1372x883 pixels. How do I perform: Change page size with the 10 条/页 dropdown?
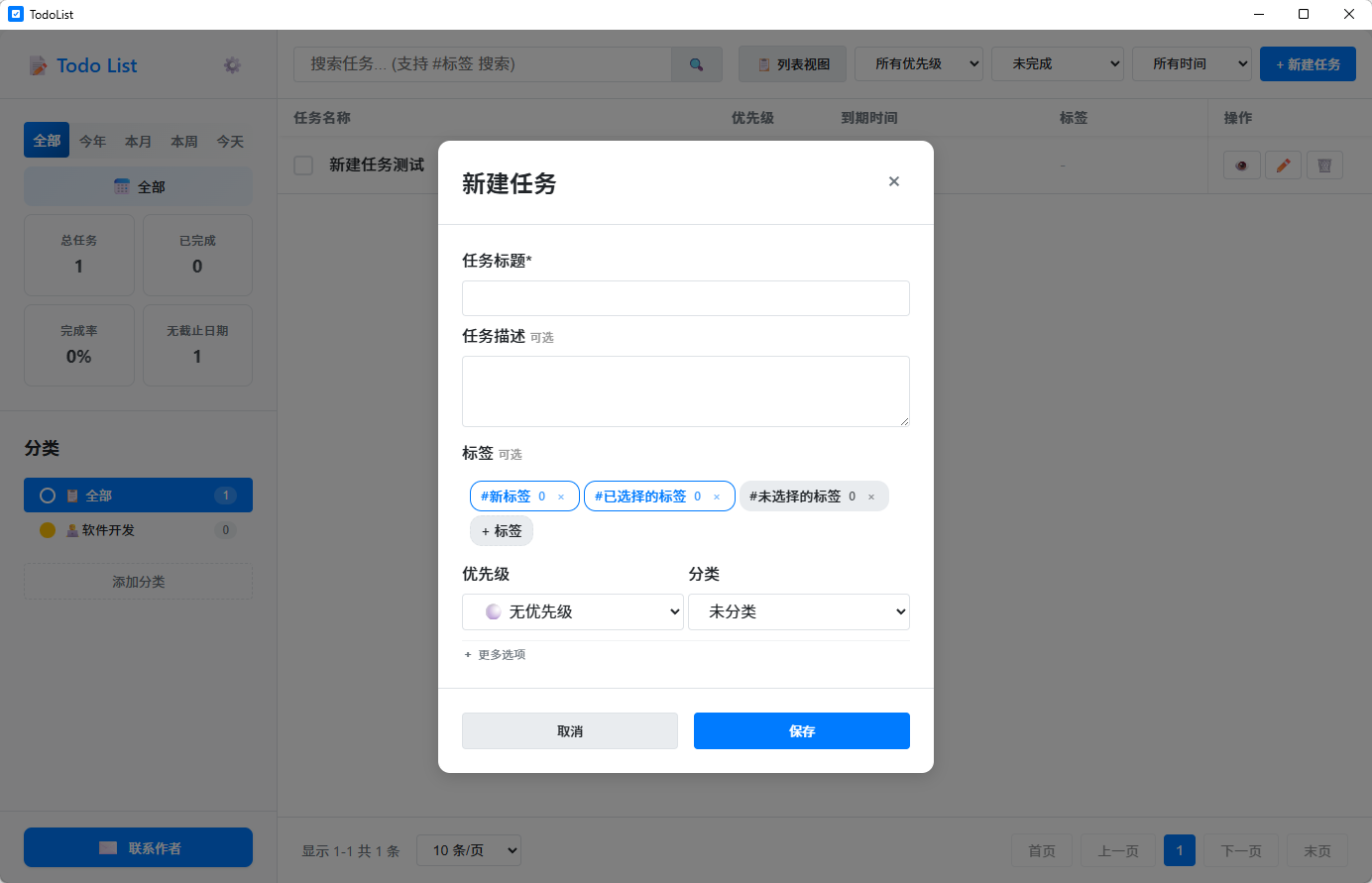(469, 850)
